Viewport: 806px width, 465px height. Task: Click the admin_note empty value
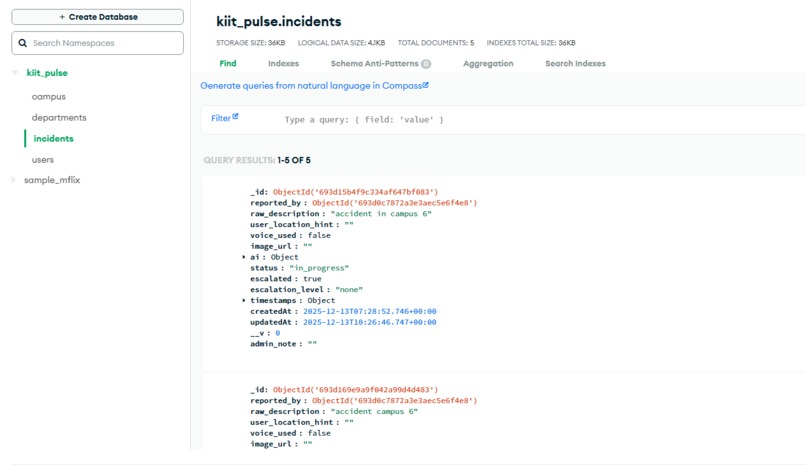(x=312, y=344)
